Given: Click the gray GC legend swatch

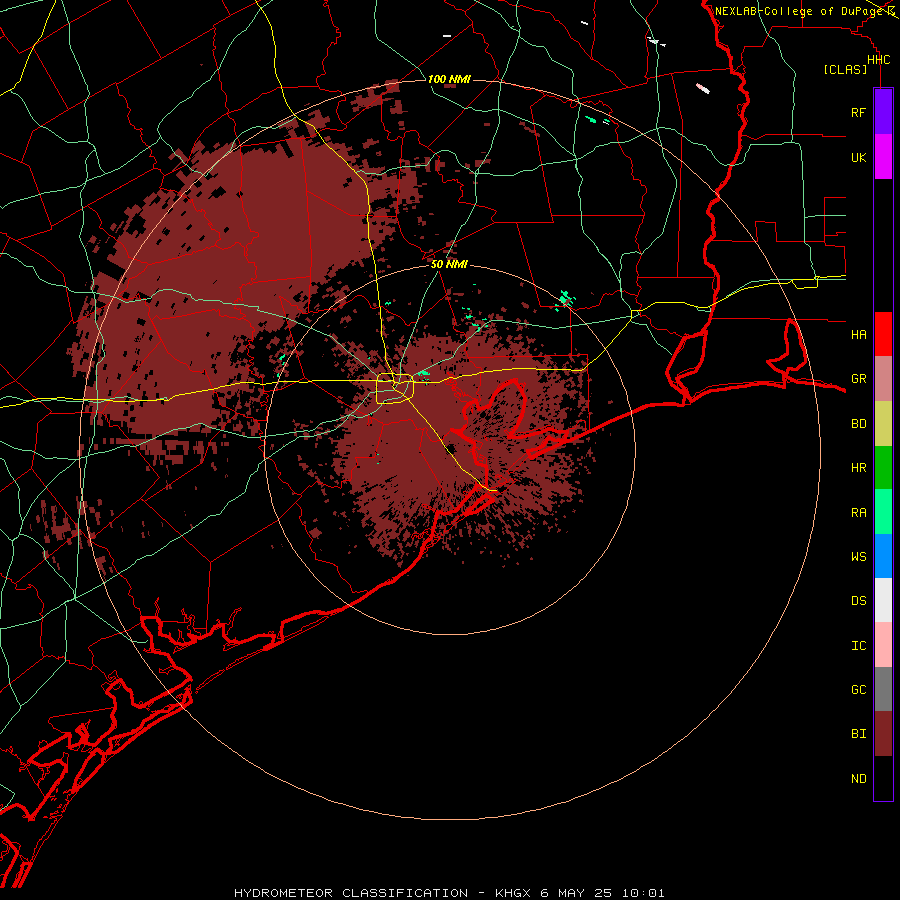Looking at the screenshot, I should point(883,689).
